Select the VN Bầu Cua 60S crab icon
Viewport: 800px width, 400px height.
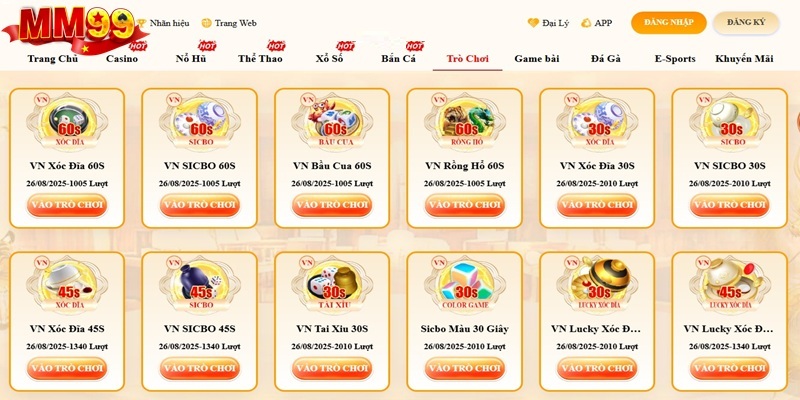tap(332, 122)
